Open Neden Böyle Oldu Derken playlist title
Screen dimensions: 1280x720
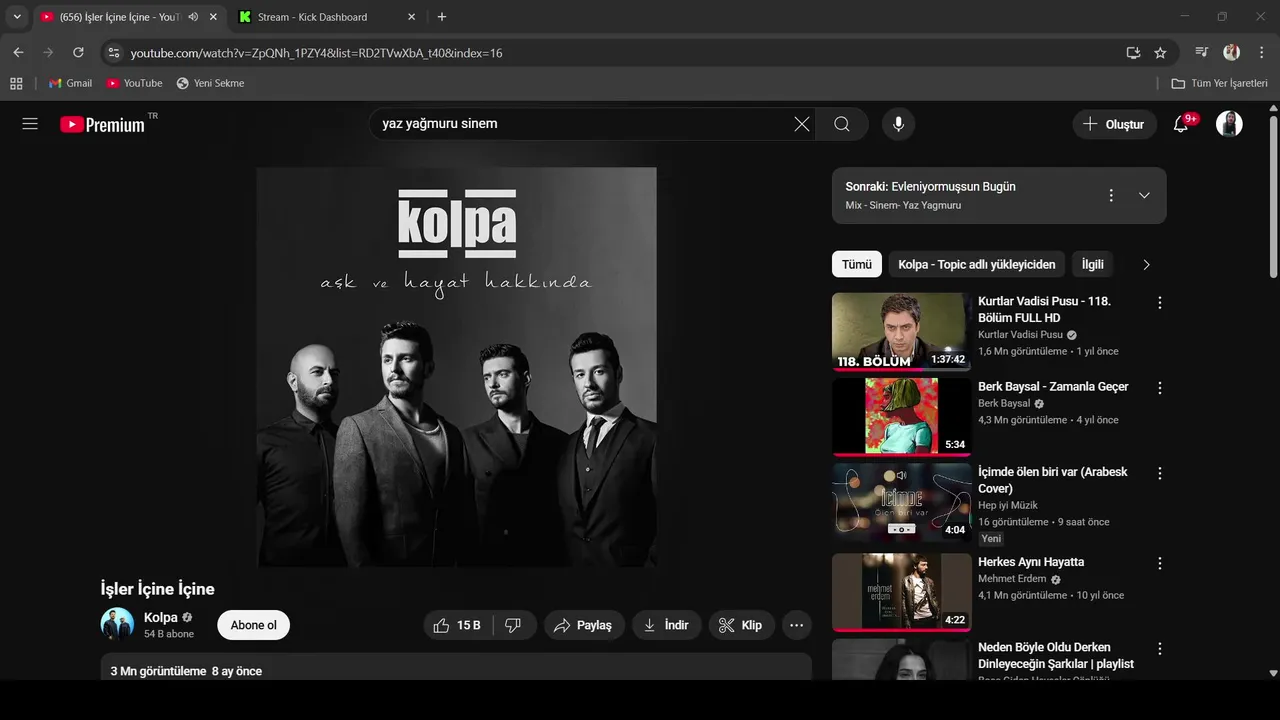pos(1056,655)
